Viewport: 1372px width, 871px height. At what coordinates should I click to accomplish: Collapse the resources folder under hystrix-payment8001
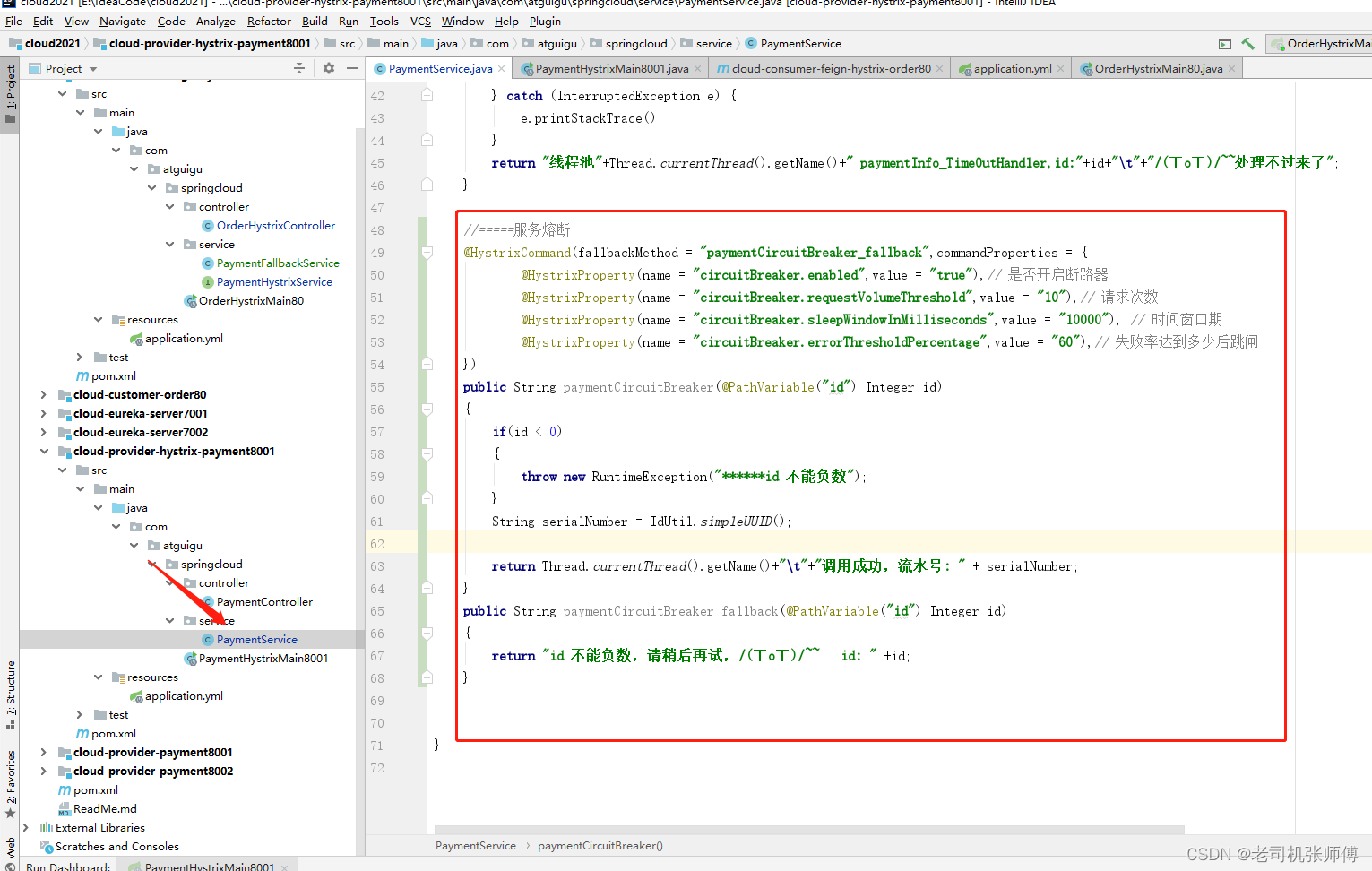tap(98, 677)
